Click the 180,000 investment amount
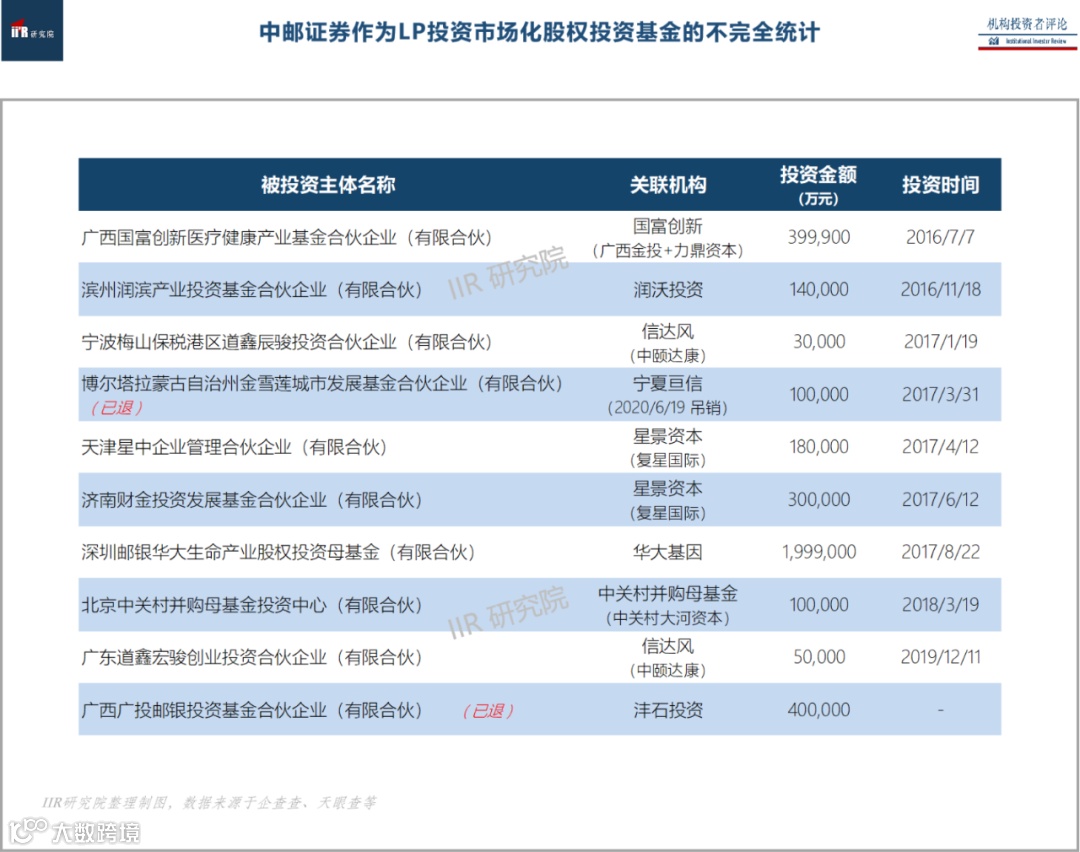 click(x=819, y=448)
